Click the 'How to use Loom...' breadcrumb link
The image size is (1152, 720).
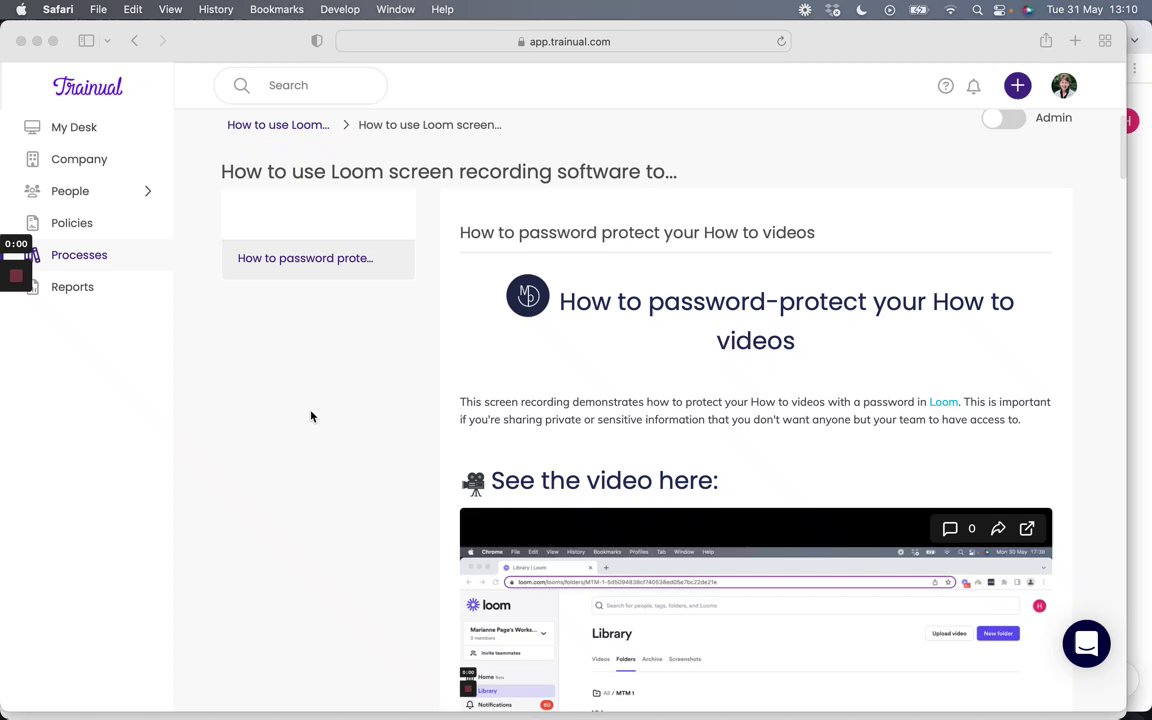point(278,125)
